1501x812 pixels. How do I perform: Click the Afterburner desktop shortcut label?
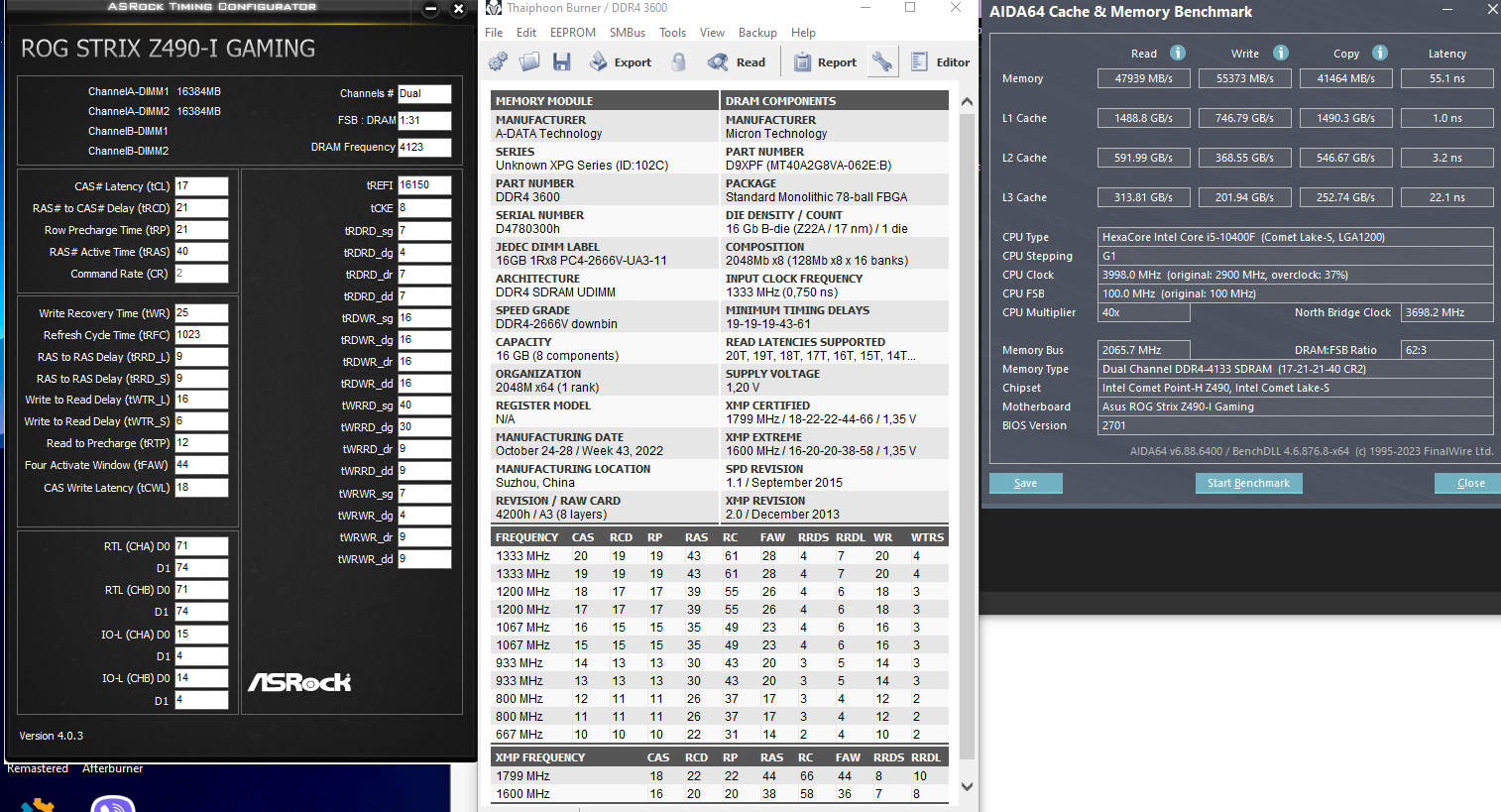click(113, 768)
